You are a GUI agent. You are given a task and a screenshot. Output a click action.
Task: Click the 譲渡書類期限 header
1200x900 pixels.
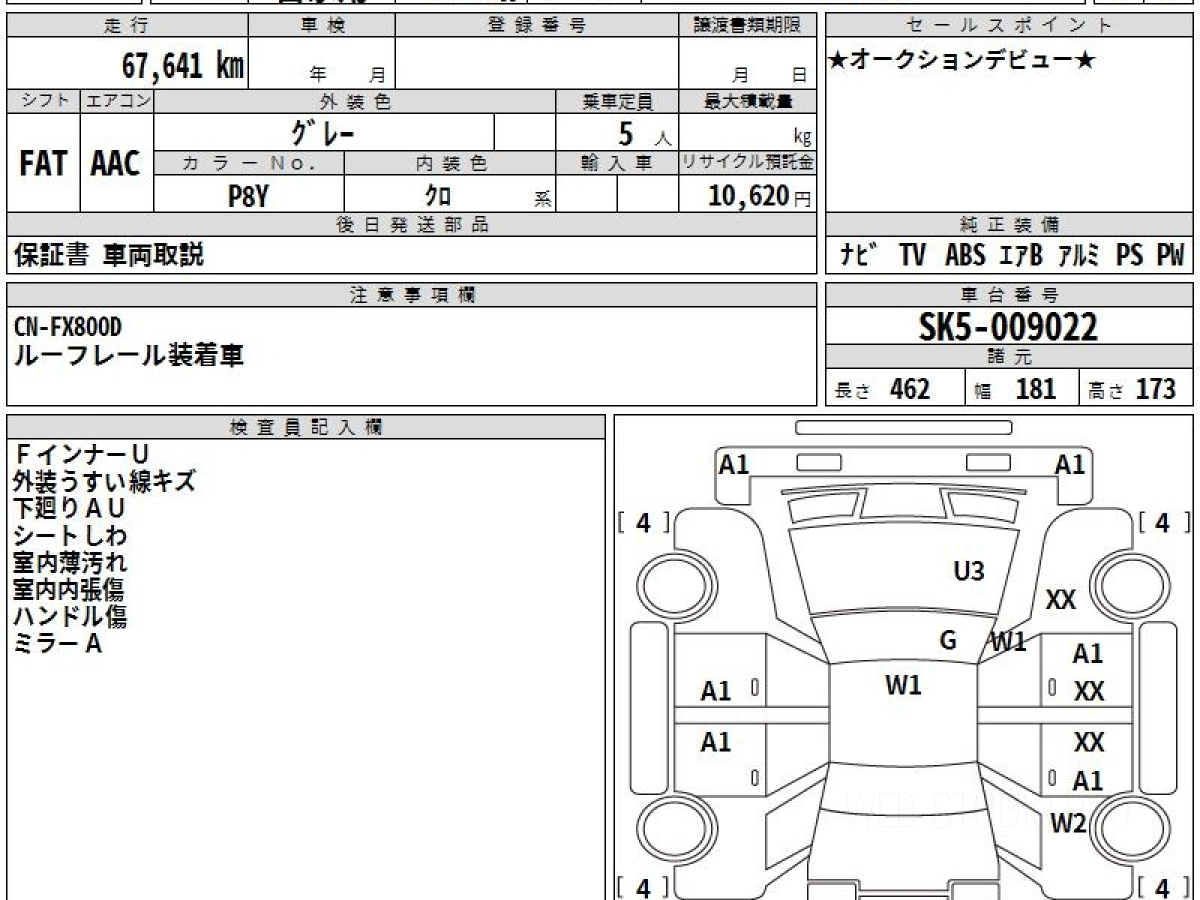747,26
